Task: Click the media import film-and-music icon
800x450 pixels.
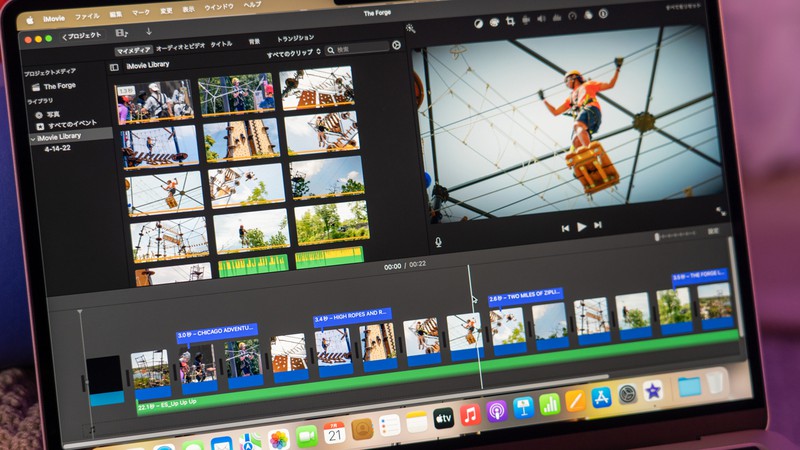Action: (x=121, y=33)
